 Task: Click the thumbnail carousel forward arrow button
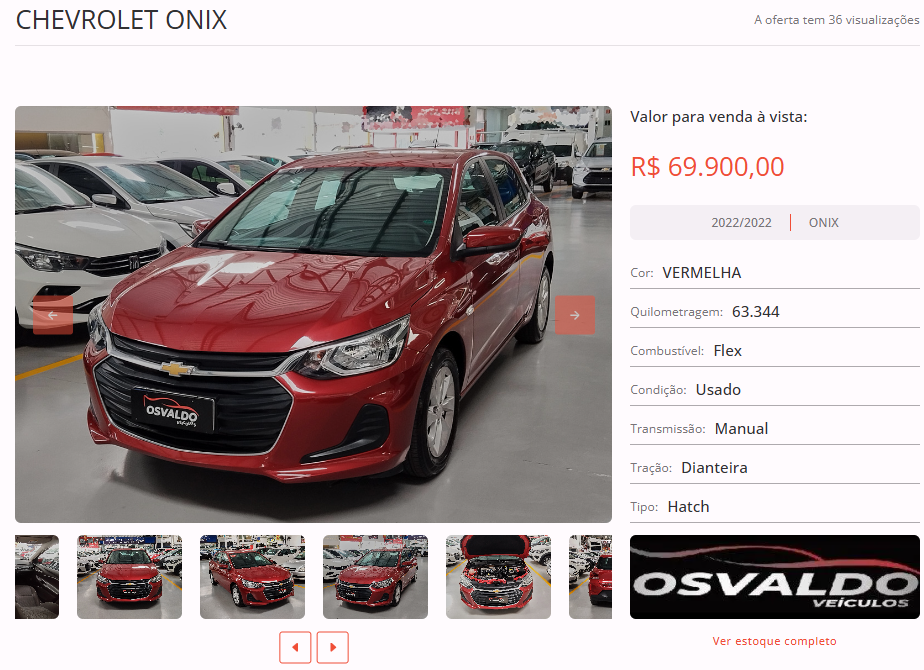coord(333,647)
